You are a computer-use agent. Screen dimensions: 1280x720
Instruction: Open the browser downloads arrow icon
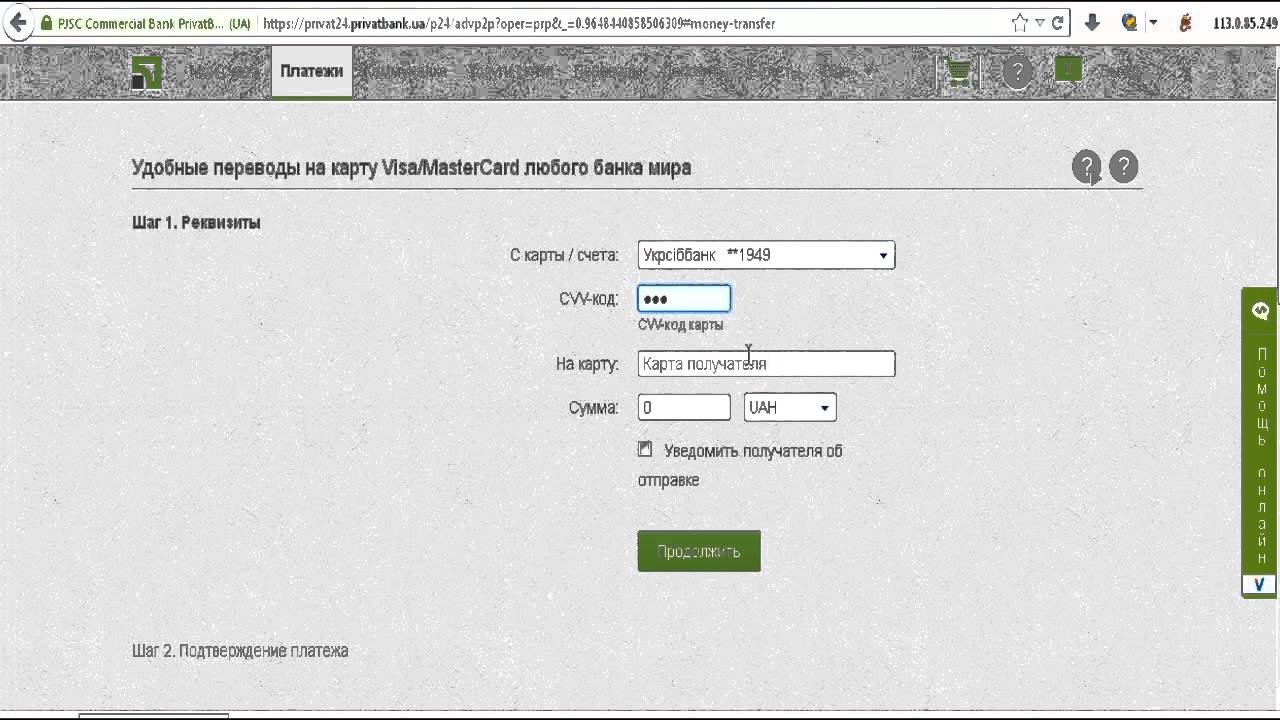pyautogui.click(x=1092, y=22)
